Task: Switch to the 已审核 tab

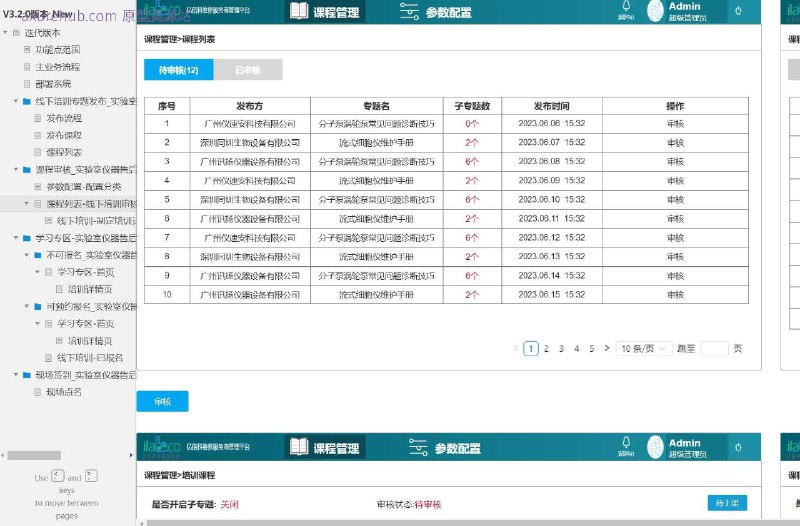Action: [x=248, y=70]
